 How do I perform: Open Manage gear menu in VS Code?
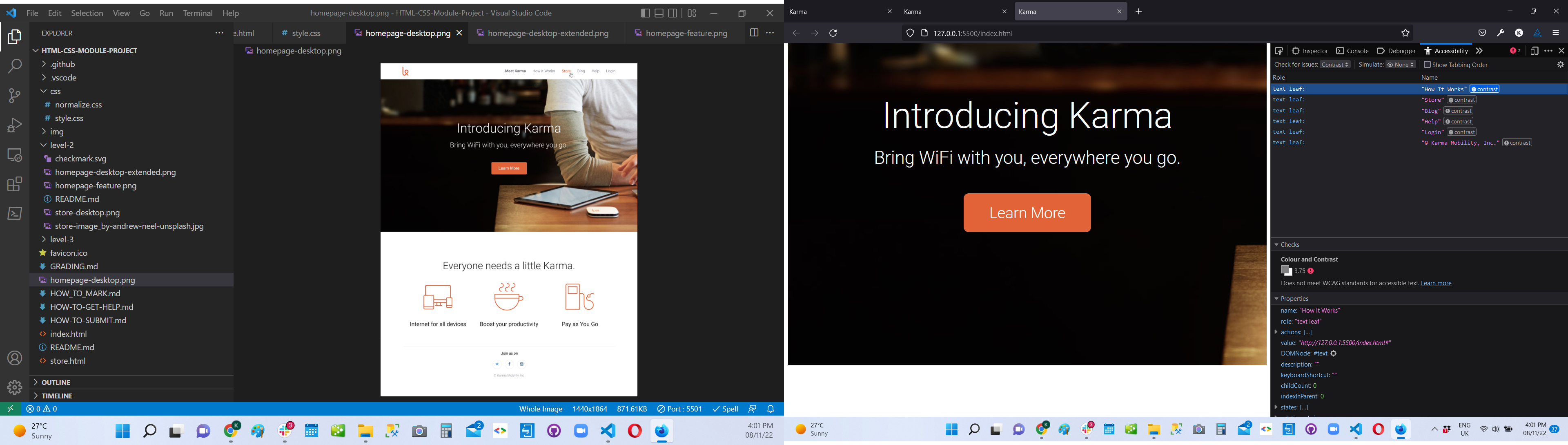click(x=15, y=387)
